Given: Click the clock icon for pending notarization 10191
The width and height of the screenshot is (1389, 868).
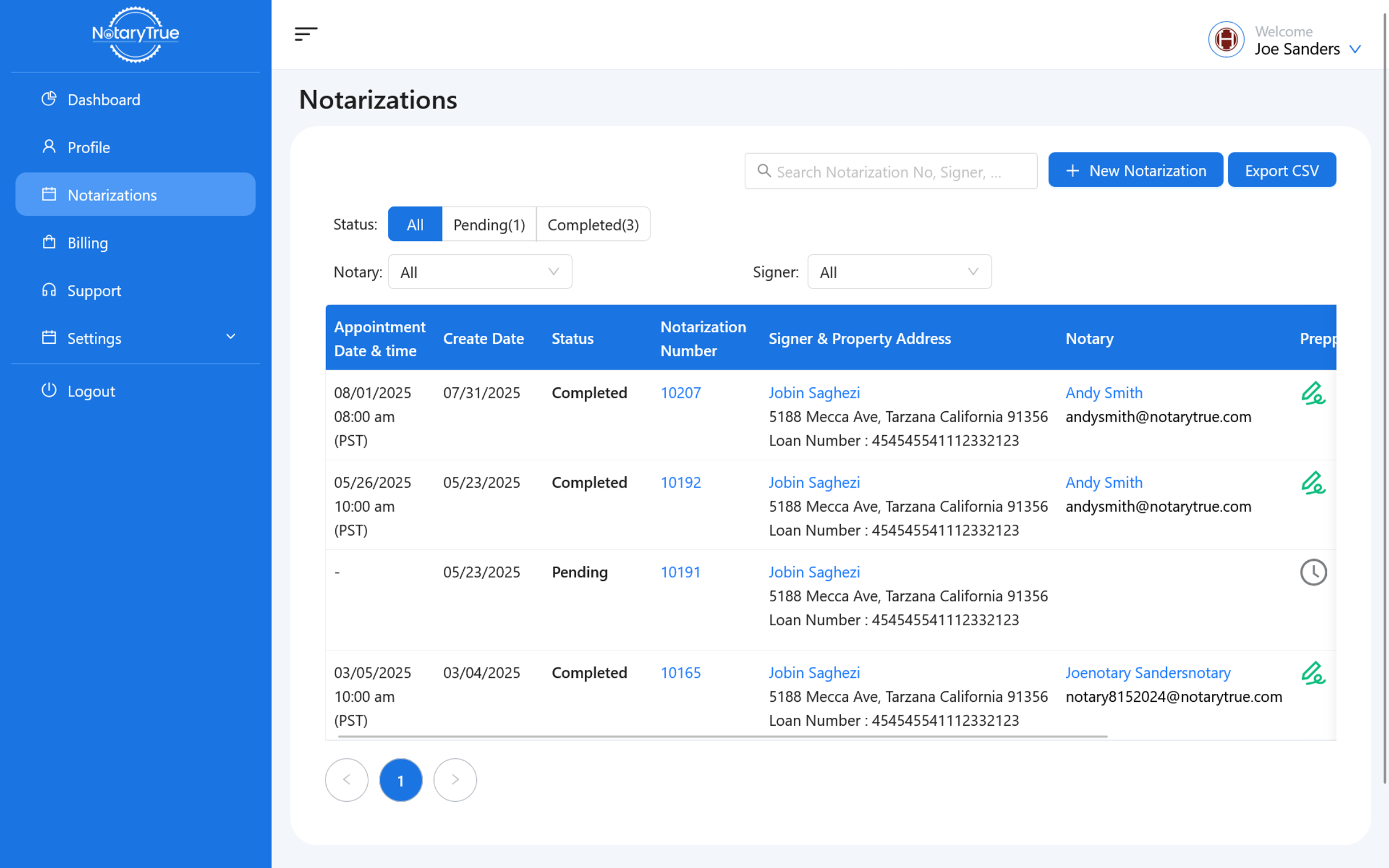Looking at the screenshot, I should tap(1313, 572).
